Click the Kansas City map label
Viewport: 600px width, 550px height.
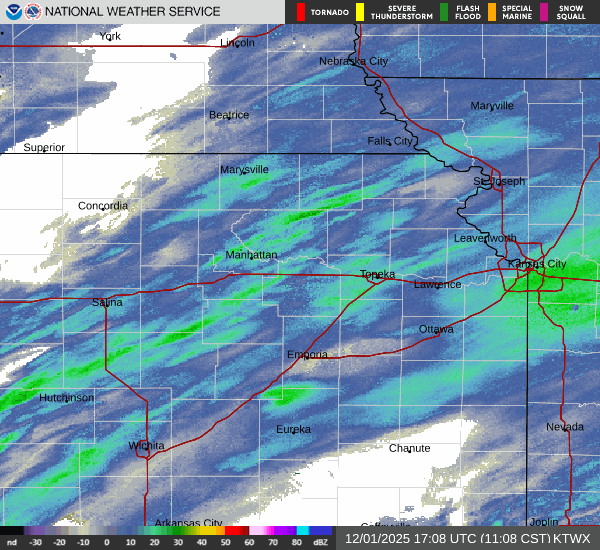point(537,264)
